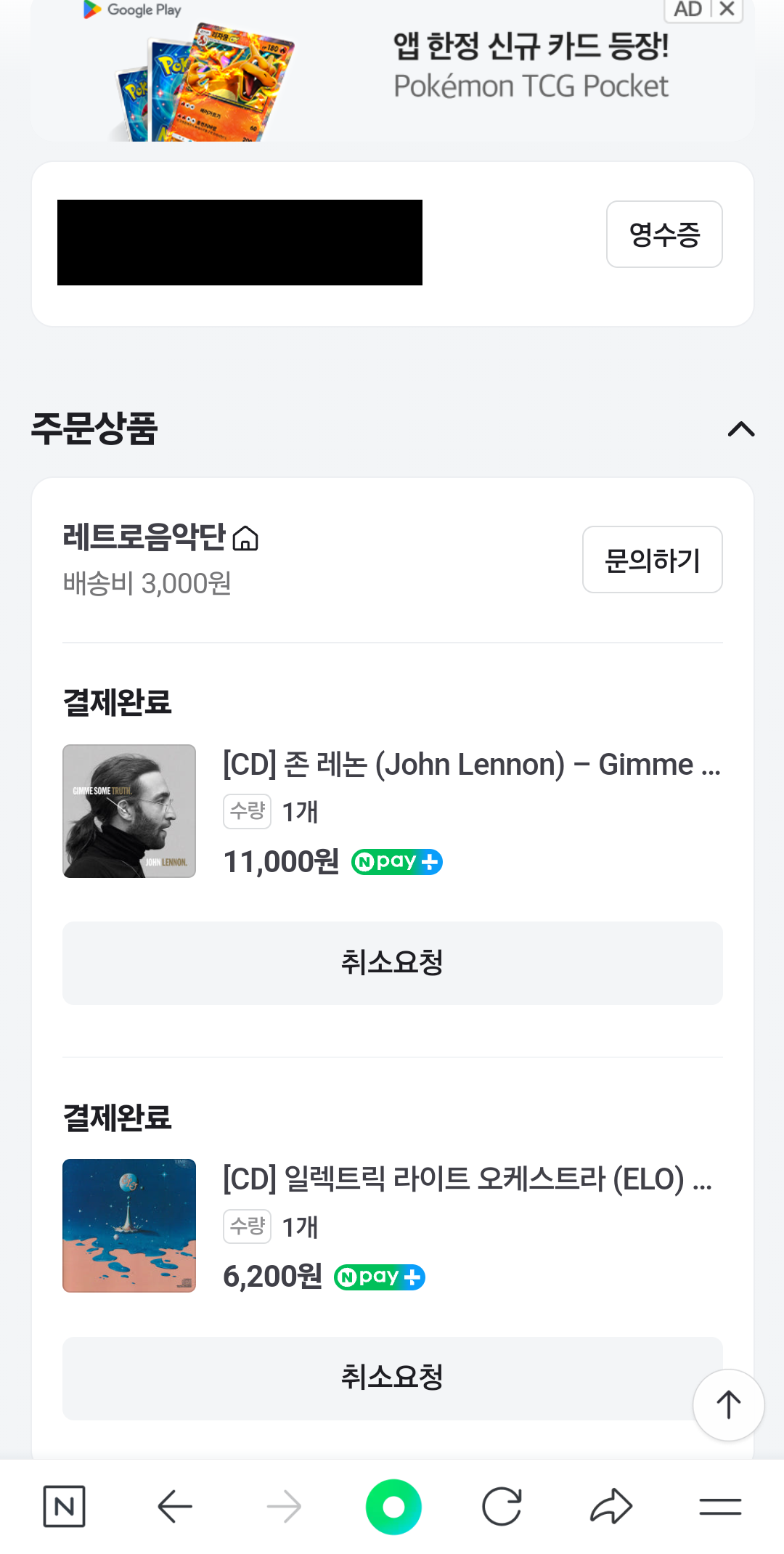Open the 레트로음악단 store home icon

245,539
